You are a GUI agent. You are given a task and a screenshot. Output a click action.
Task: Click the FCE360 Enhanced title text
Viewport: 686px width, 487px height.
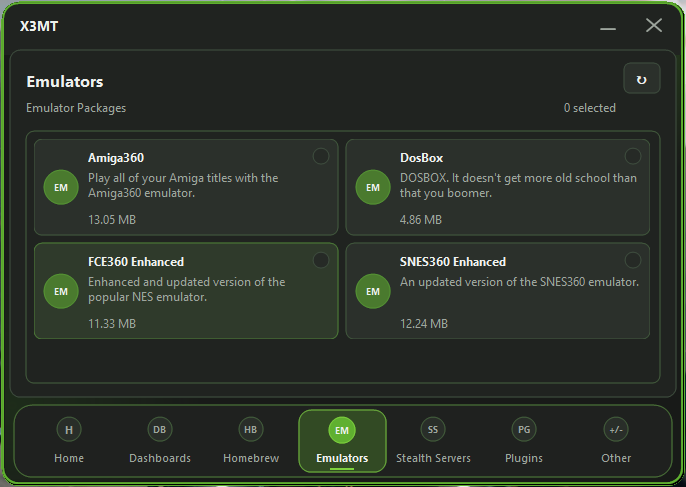click(136, 262)
